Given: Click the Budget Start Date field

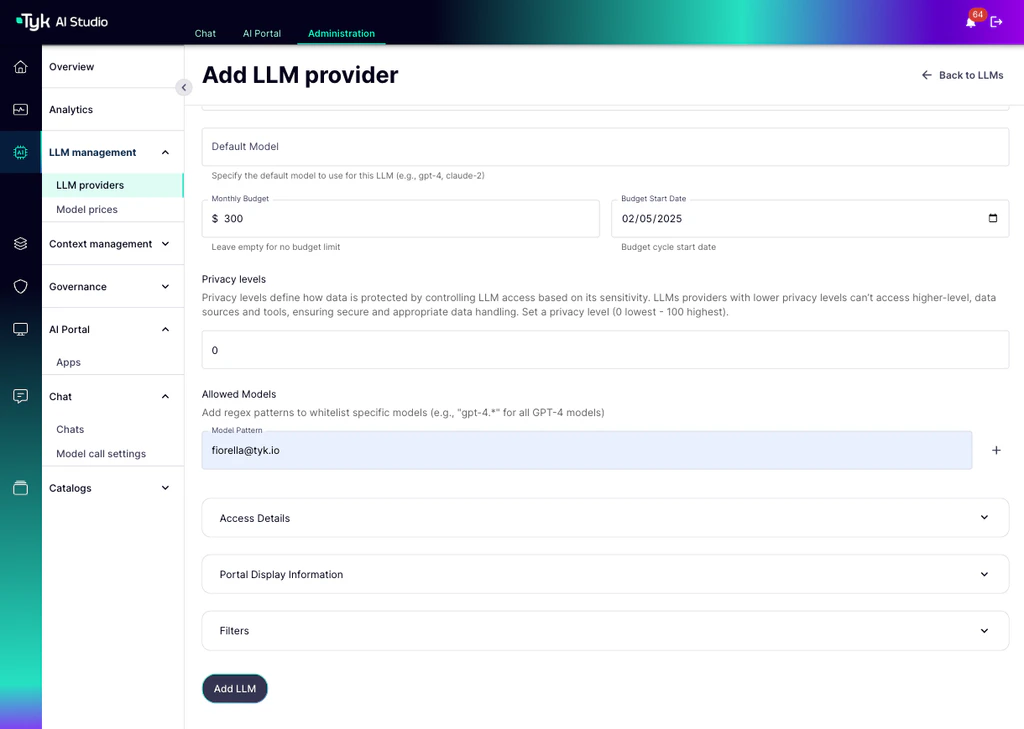Looking at the screenshot, I should [810, 218].
